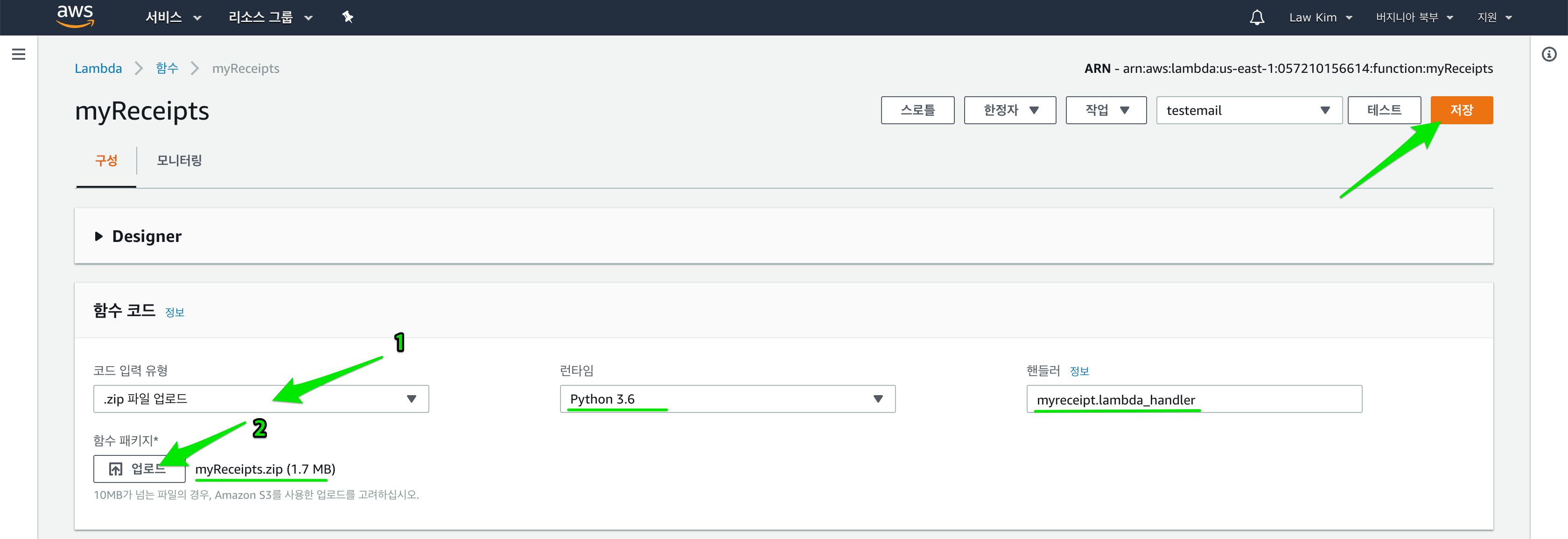Image resolution: width=1568 pixels, height=539 pixels.
Task: Expand the Designer section
Action: point(99,236)
